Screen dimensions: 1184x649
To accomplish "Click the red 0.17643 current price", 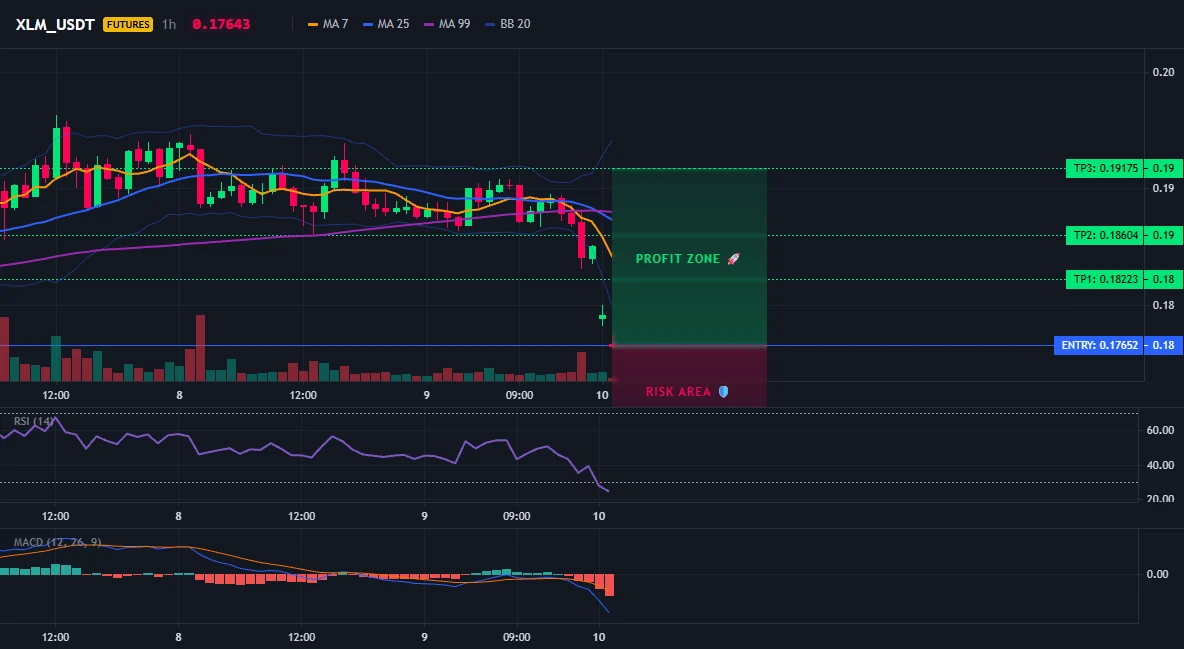I will [x=220, y=24].
